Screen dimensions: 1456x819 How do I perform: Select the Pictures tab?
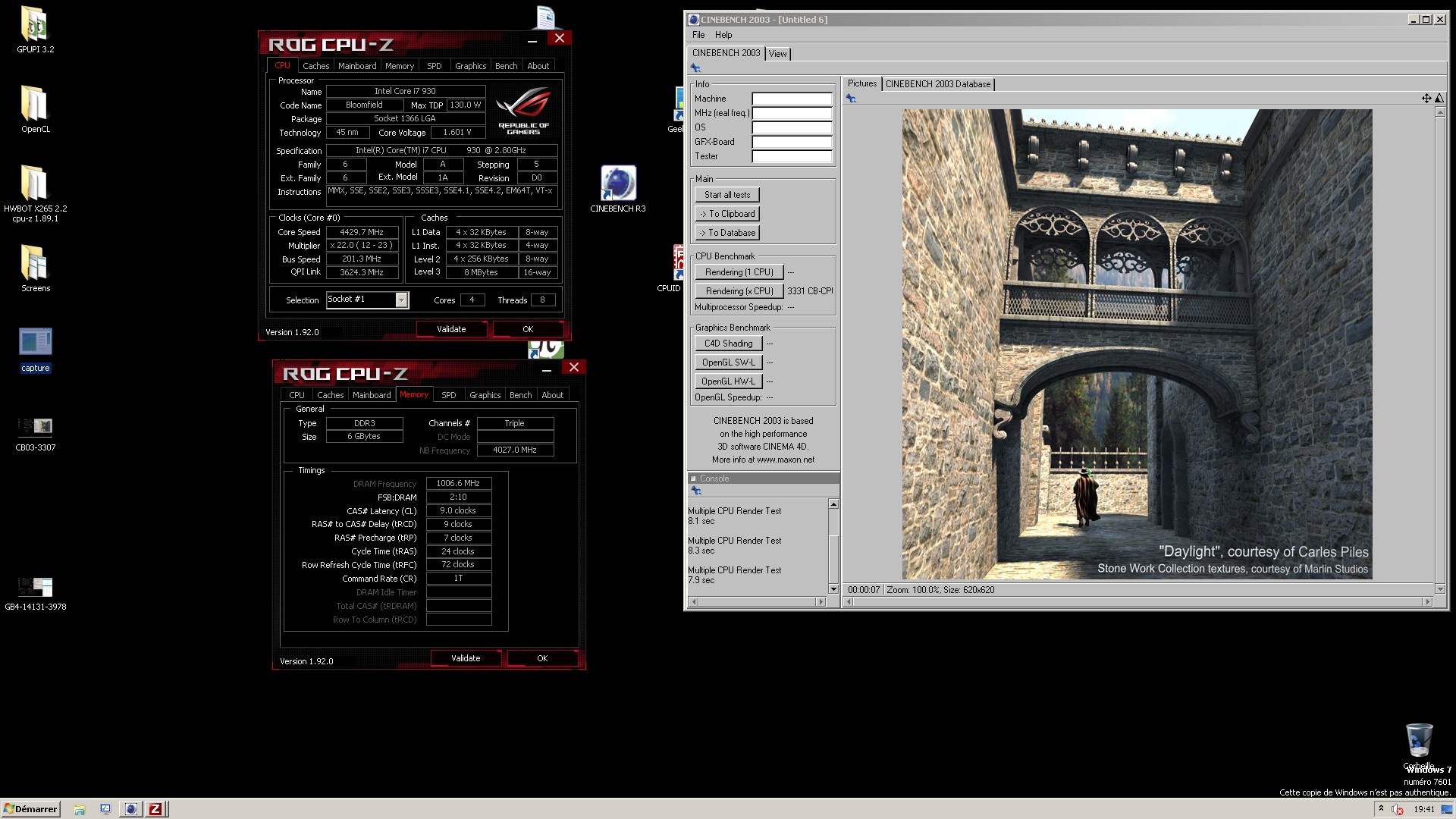[862, 83]
